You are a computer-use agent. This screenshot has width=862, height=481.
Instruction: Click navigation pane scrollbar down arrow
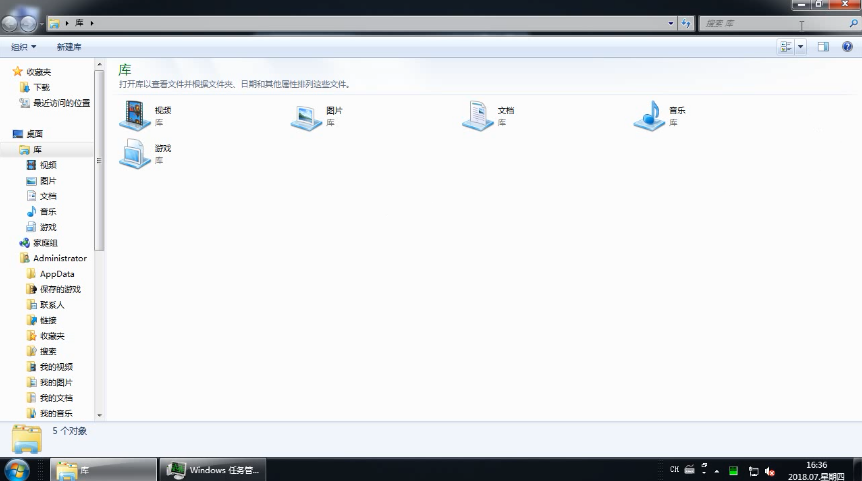pyautogui.click(x=100, y=416)
